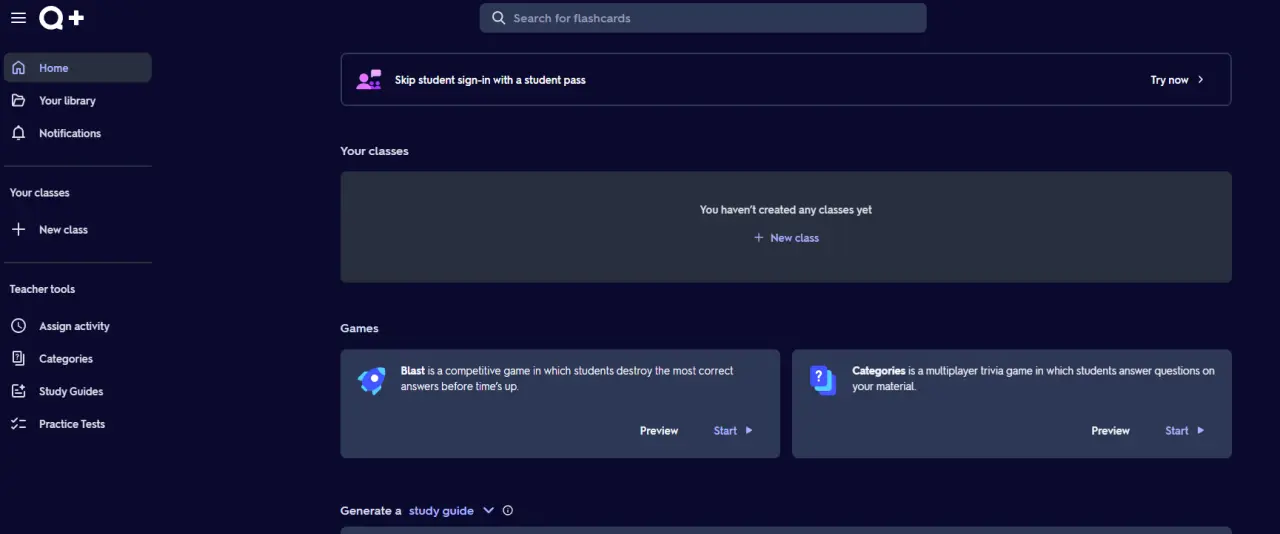
Task: Click the Your library folder icon
Action: 18,101
